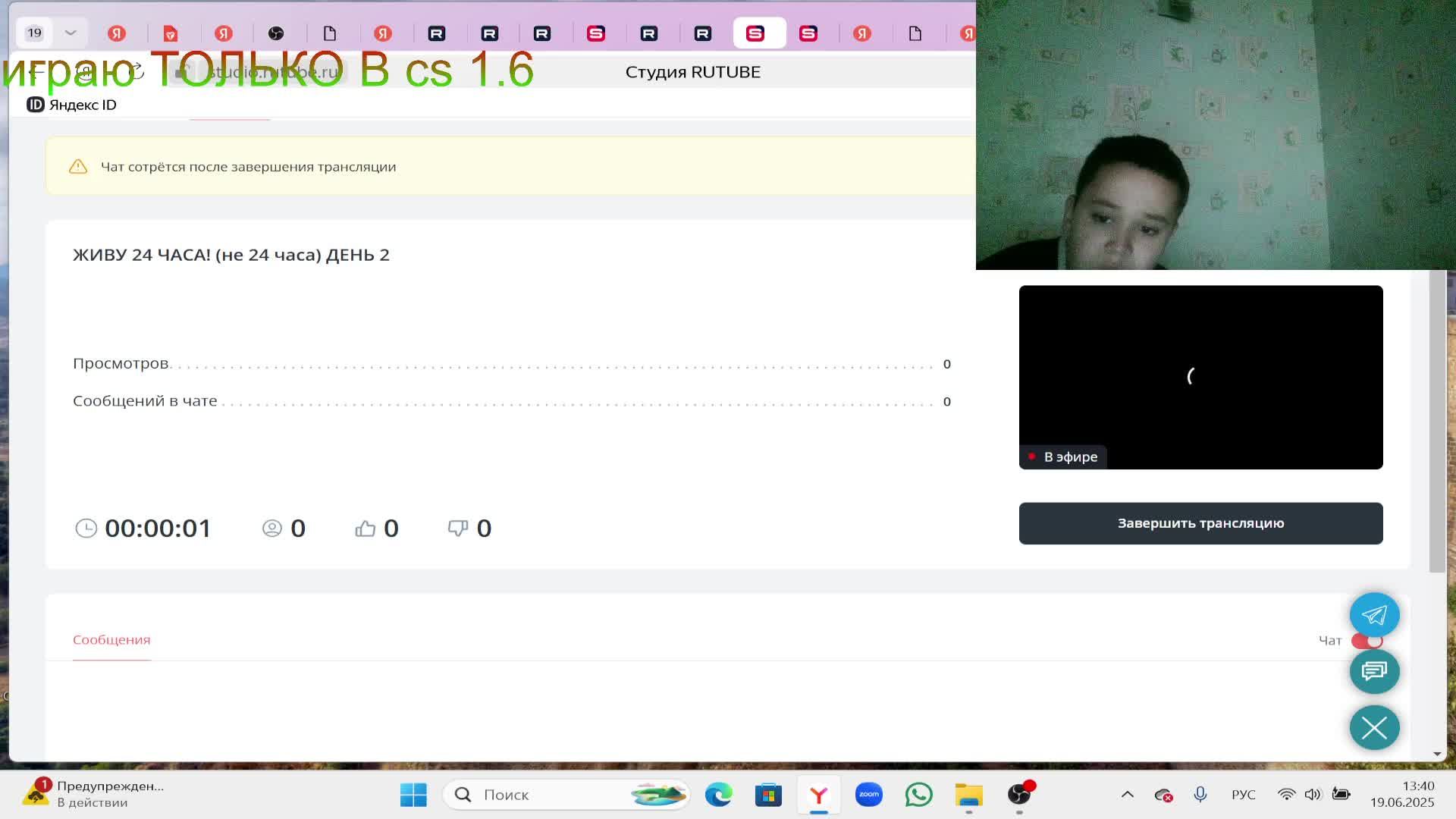Click the В эфире live badge
Image resolution: width=1456 pixels, height=819 pixels.
coord(1063,457)
